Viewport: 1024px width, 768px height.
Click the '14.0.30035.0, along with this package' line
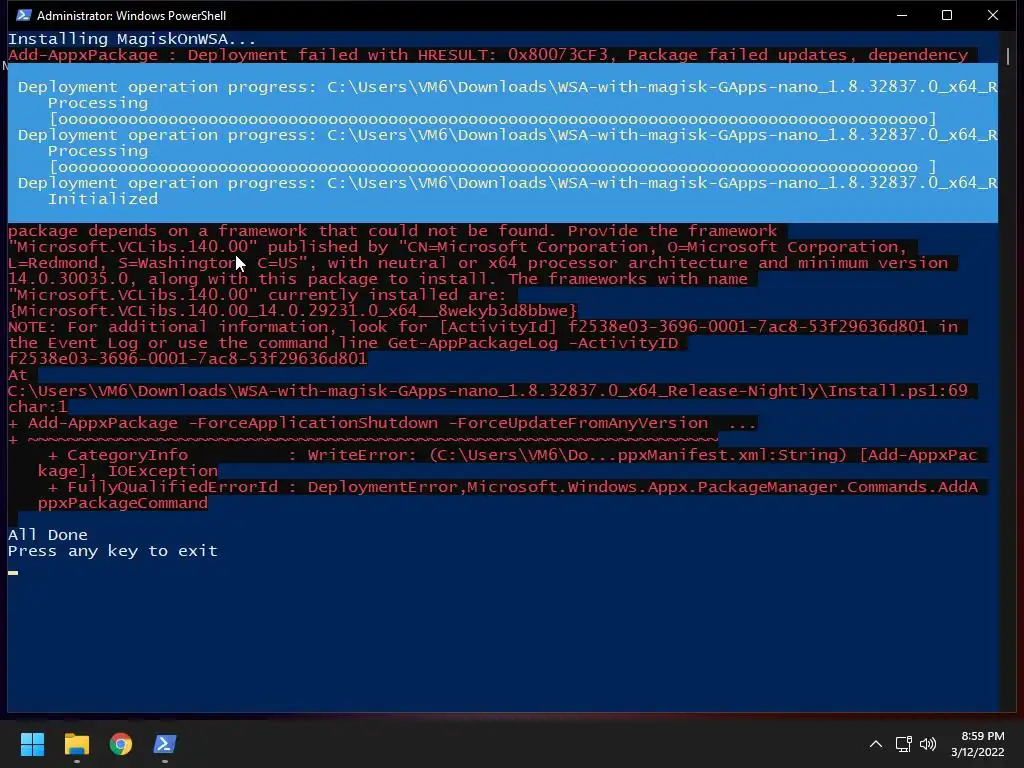click(377, 279)
